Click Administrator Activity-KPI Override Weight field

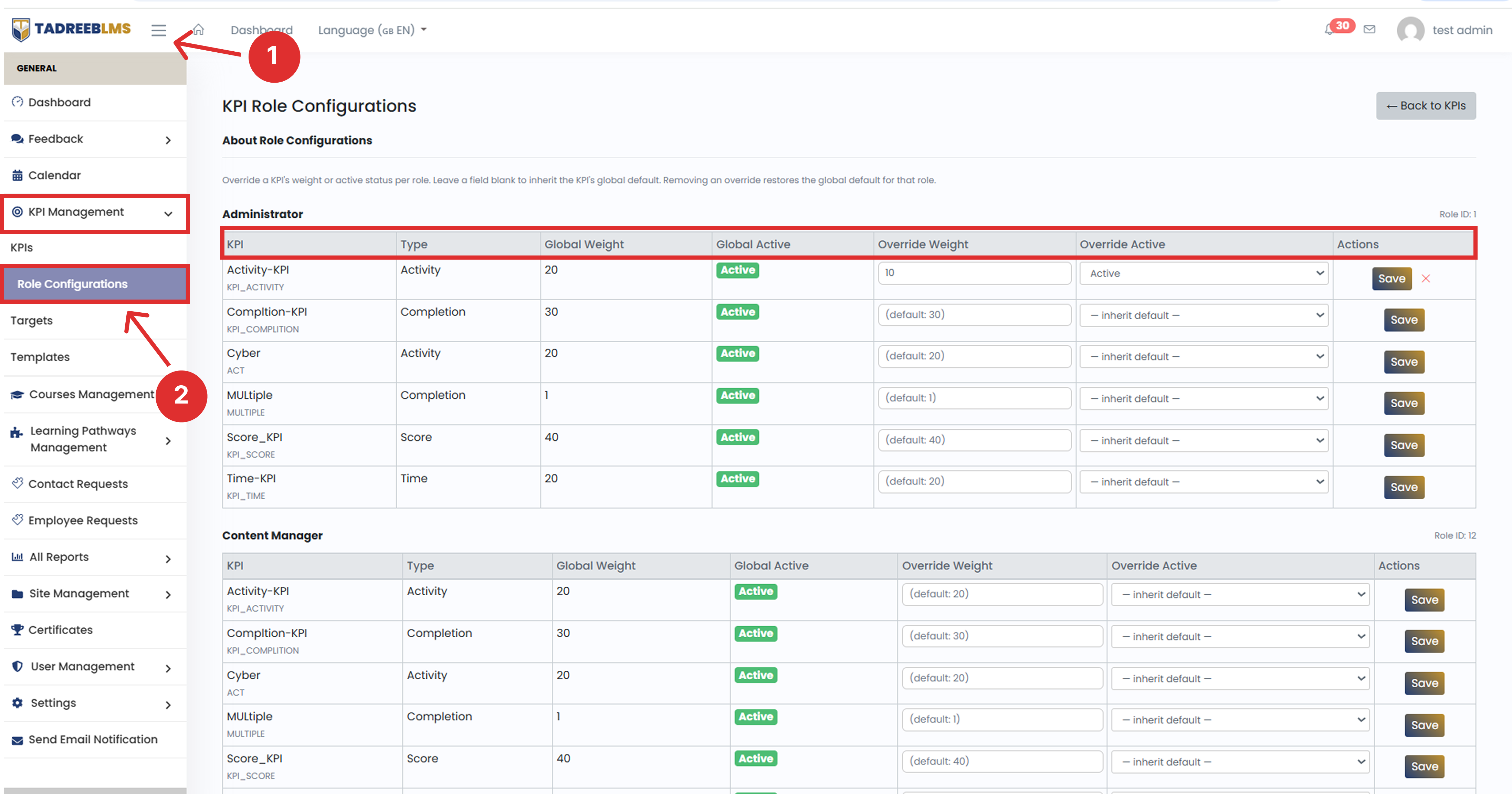[974, 273]
